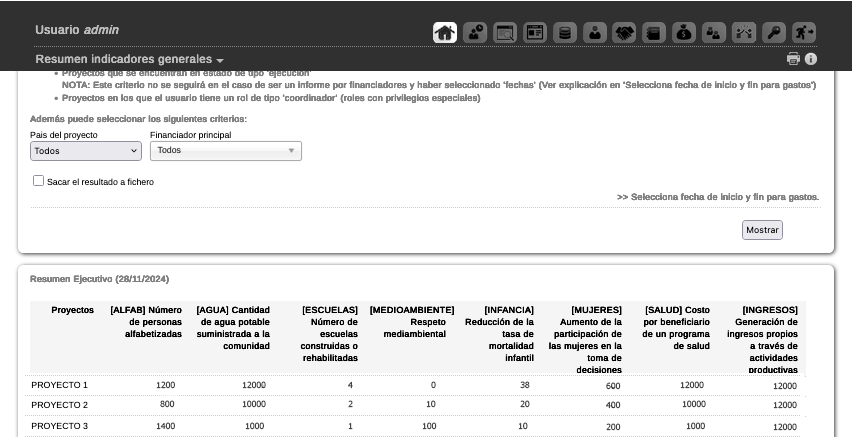Image resolution: width=852 pixels, height=437 pixels.
Task: Open the window-with-magnifier search icon
Action: pyautogui.click(x=505, y=33)
